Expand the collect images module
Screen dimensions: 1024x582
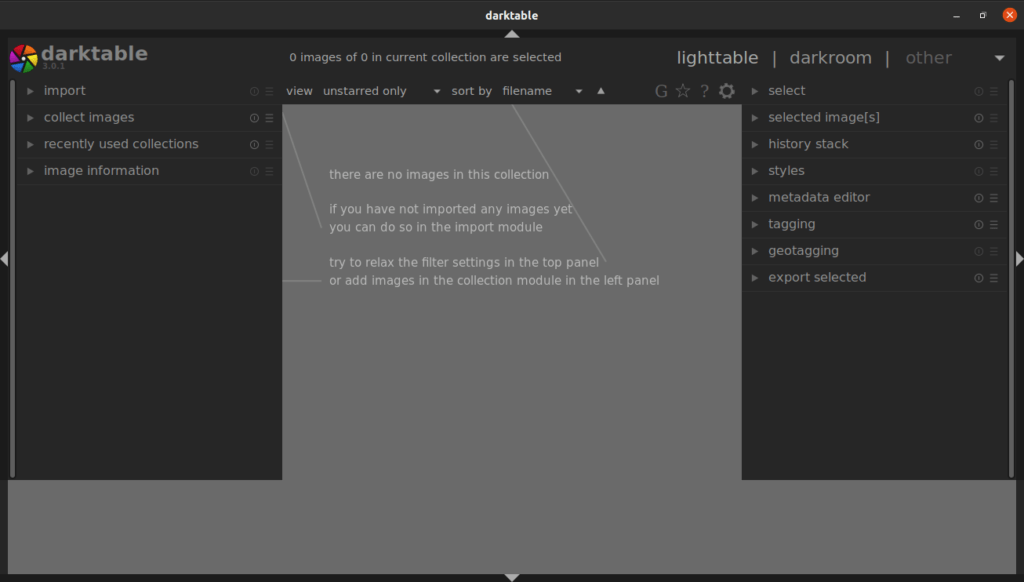[x=30, y=118]
